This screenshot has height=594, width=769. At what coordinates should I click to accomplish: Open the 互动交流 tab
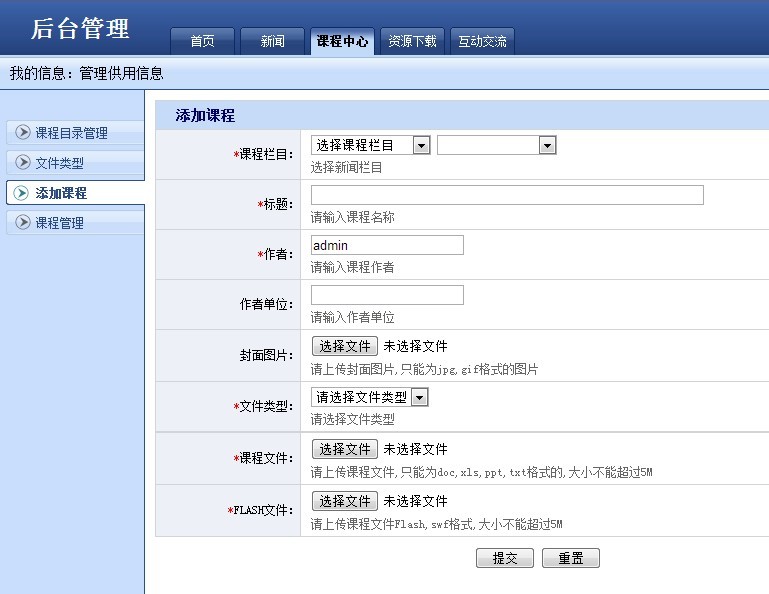pos(482,41)
